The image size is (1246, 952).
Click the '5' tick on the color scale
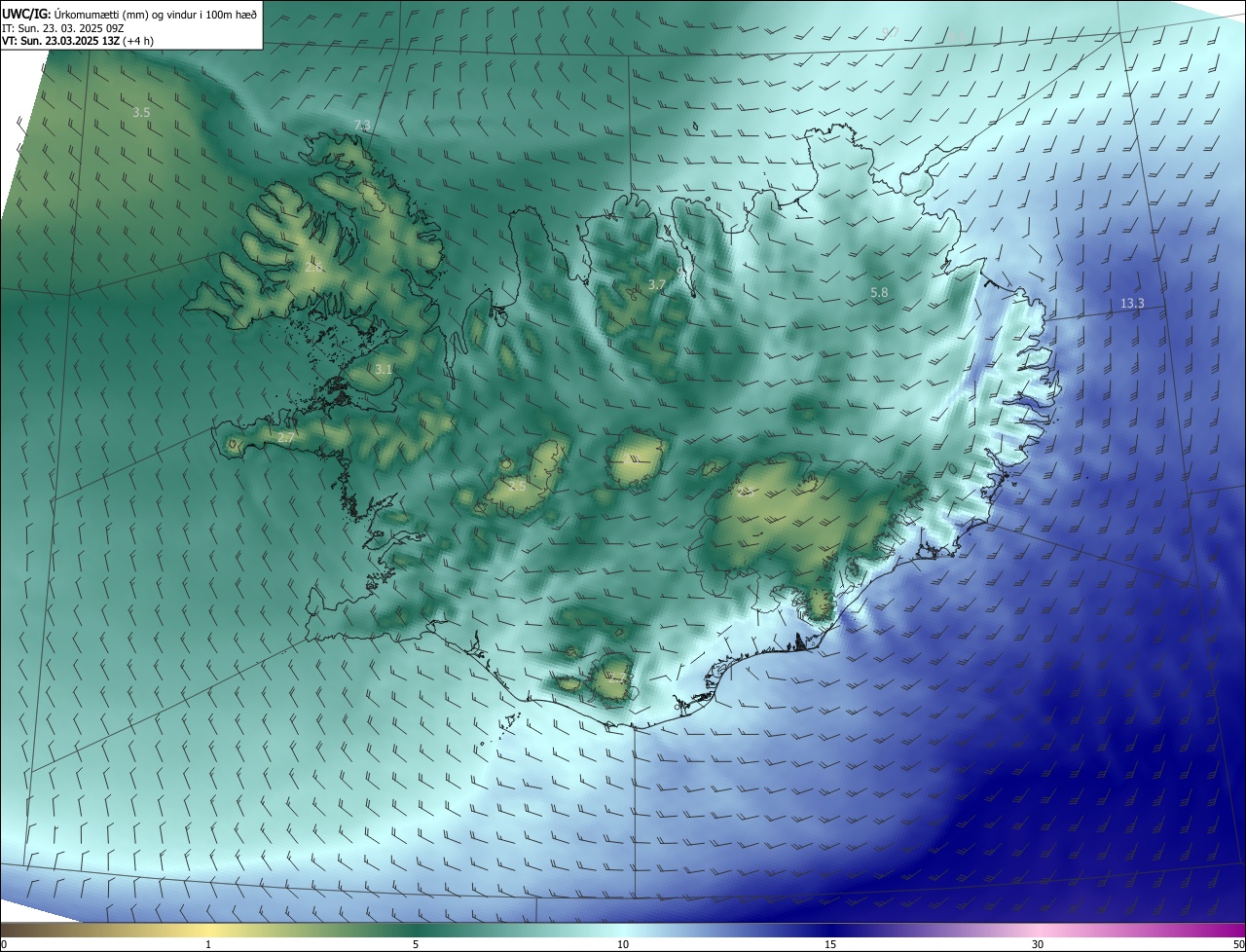(x=416, y=944)
